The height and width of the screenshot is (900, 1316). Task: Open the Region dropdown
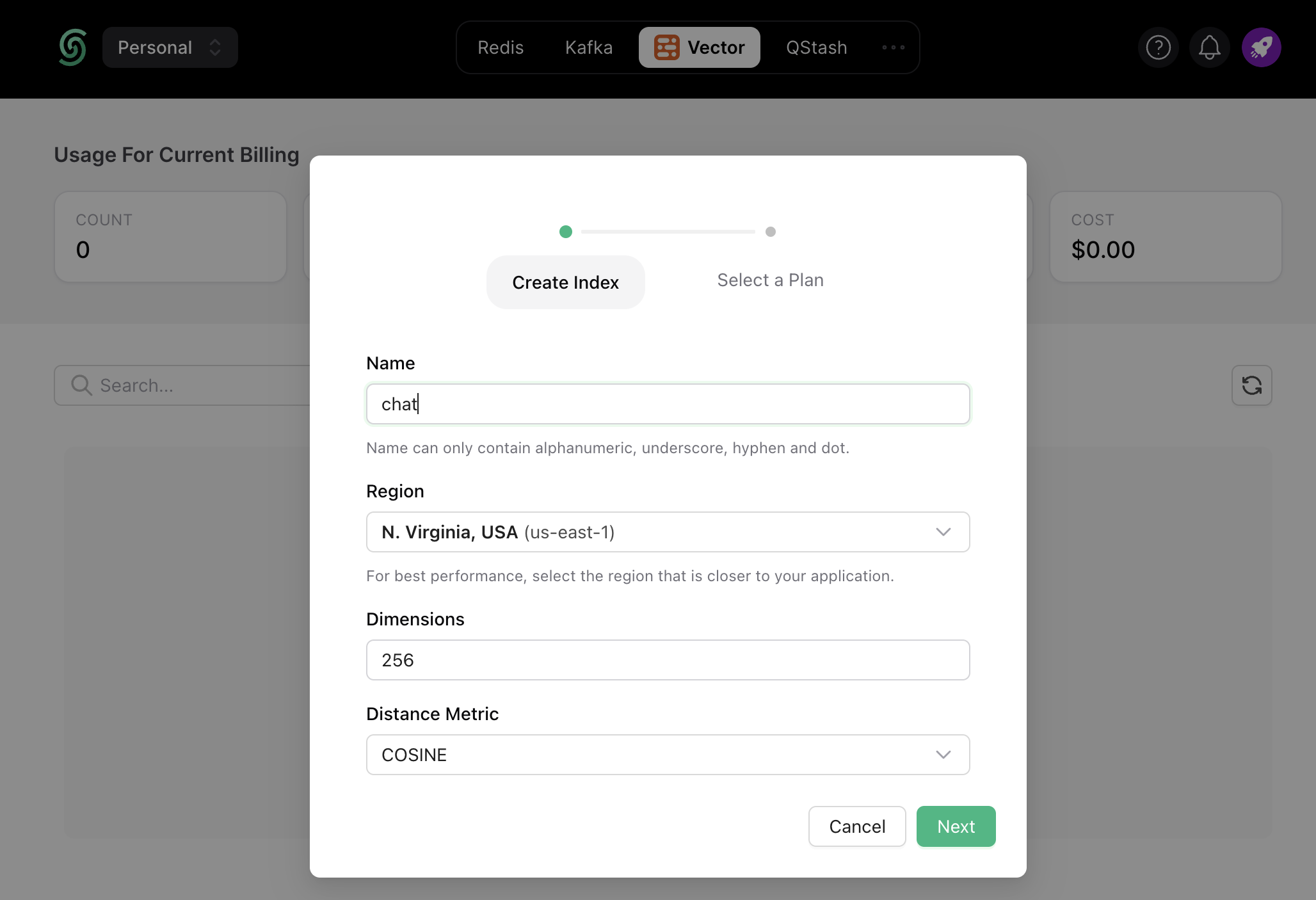tap(668, 532)
